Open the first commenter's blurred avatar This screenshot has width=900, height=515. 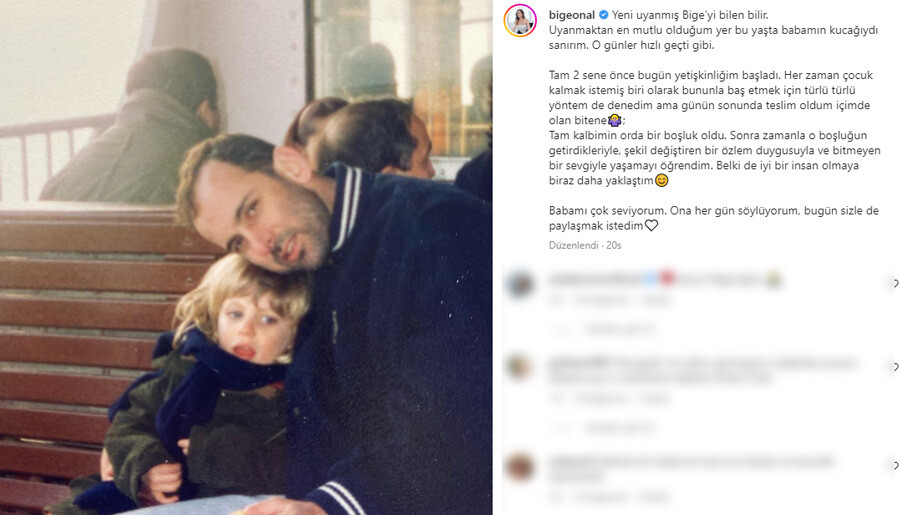[x=521, y=284]
